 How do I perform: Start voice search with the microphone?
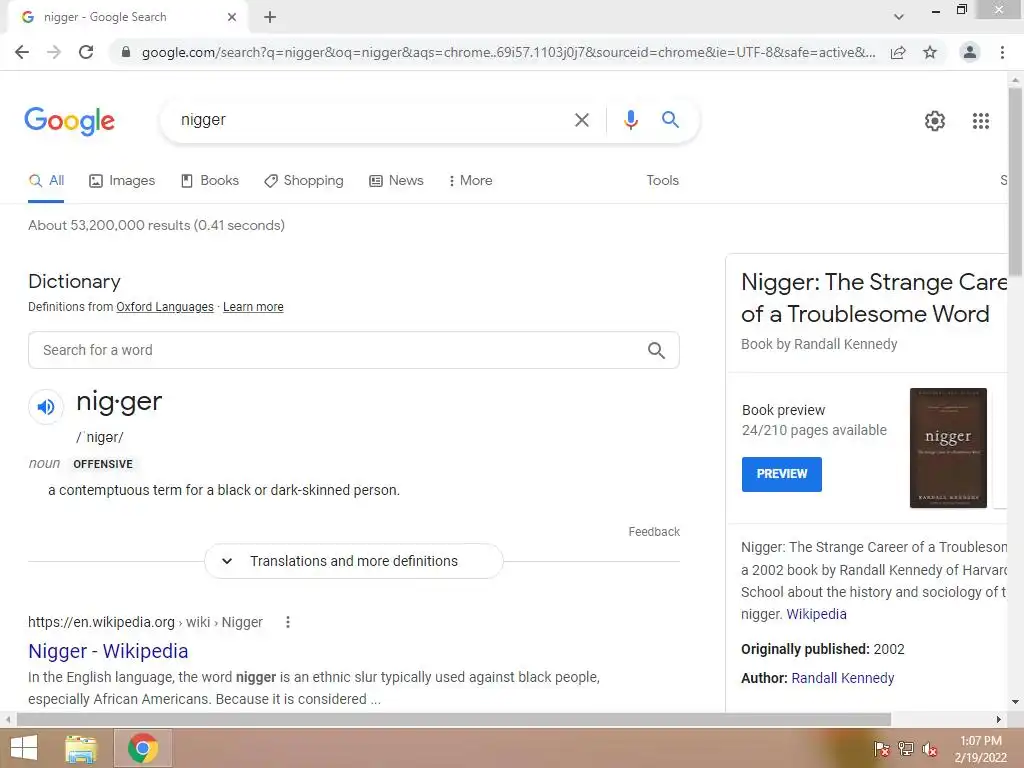click(x=630, y=120)
